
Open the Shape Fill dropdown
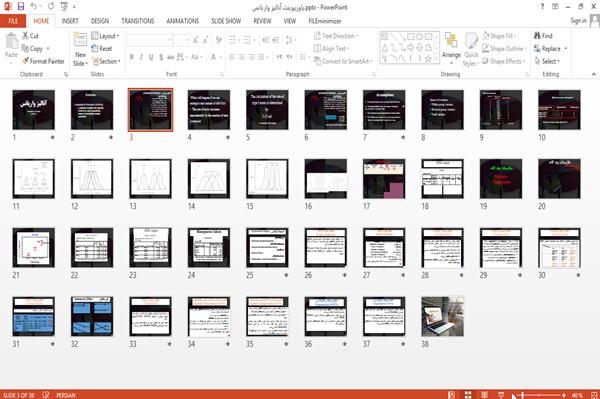[499, 36]
